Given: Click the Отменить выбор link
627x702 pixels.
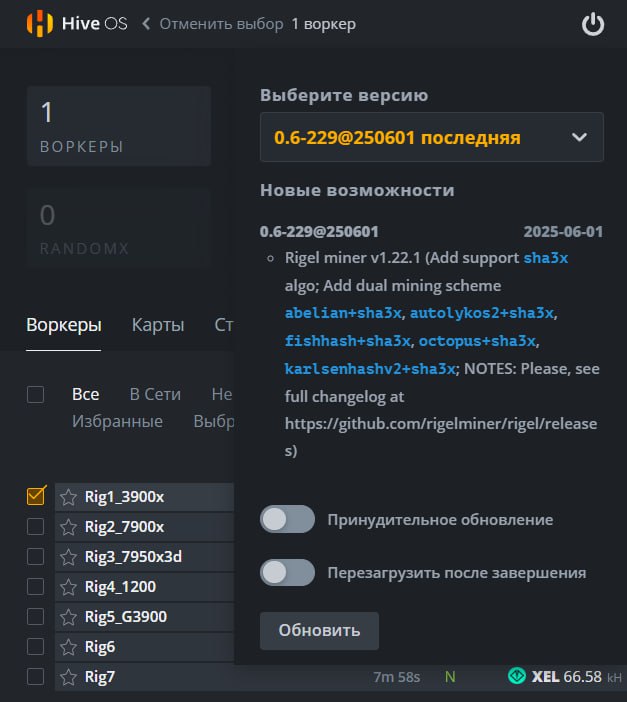Looking at the screenshot, I should point(221,24).
